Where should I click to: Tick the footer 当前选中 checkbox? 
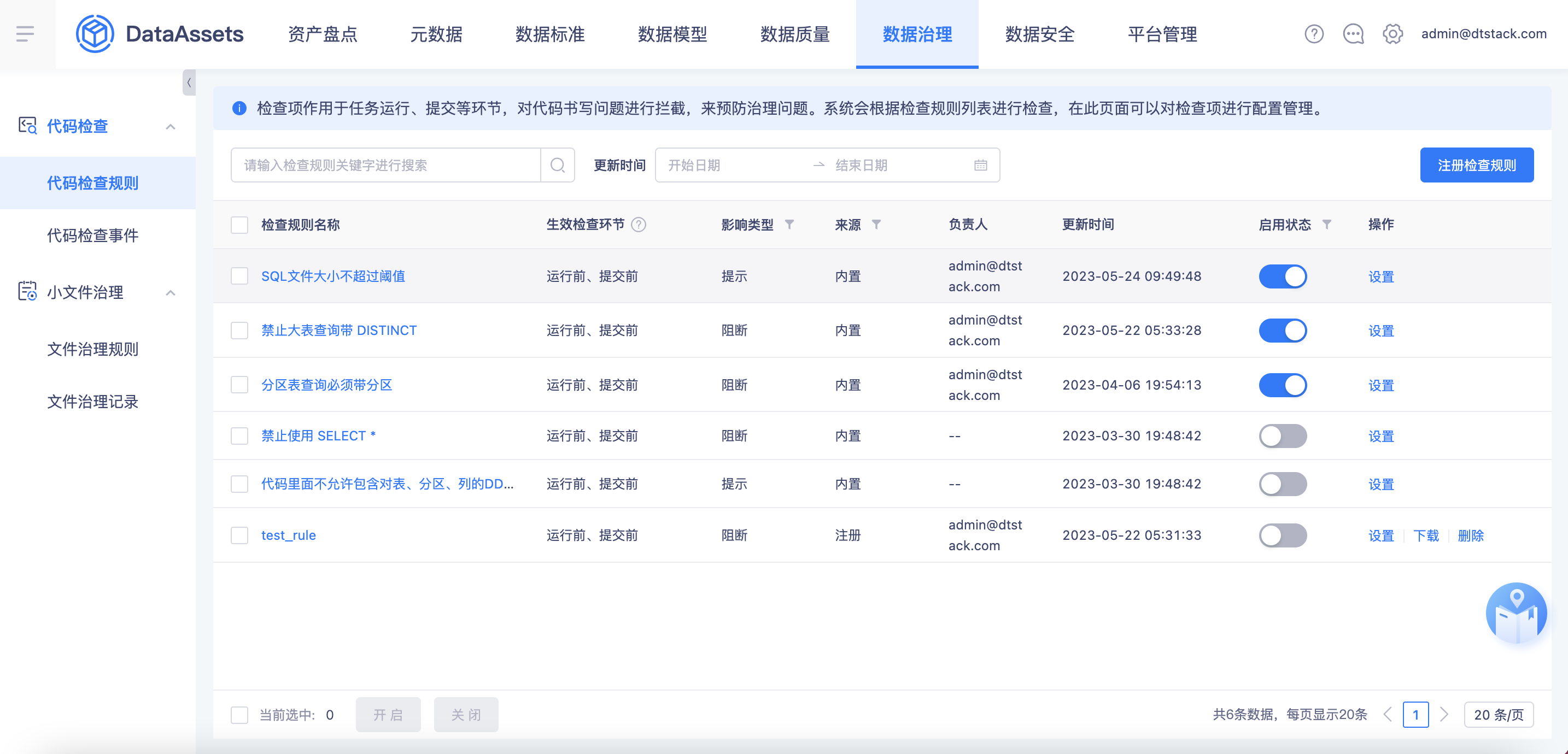[239, 715]
